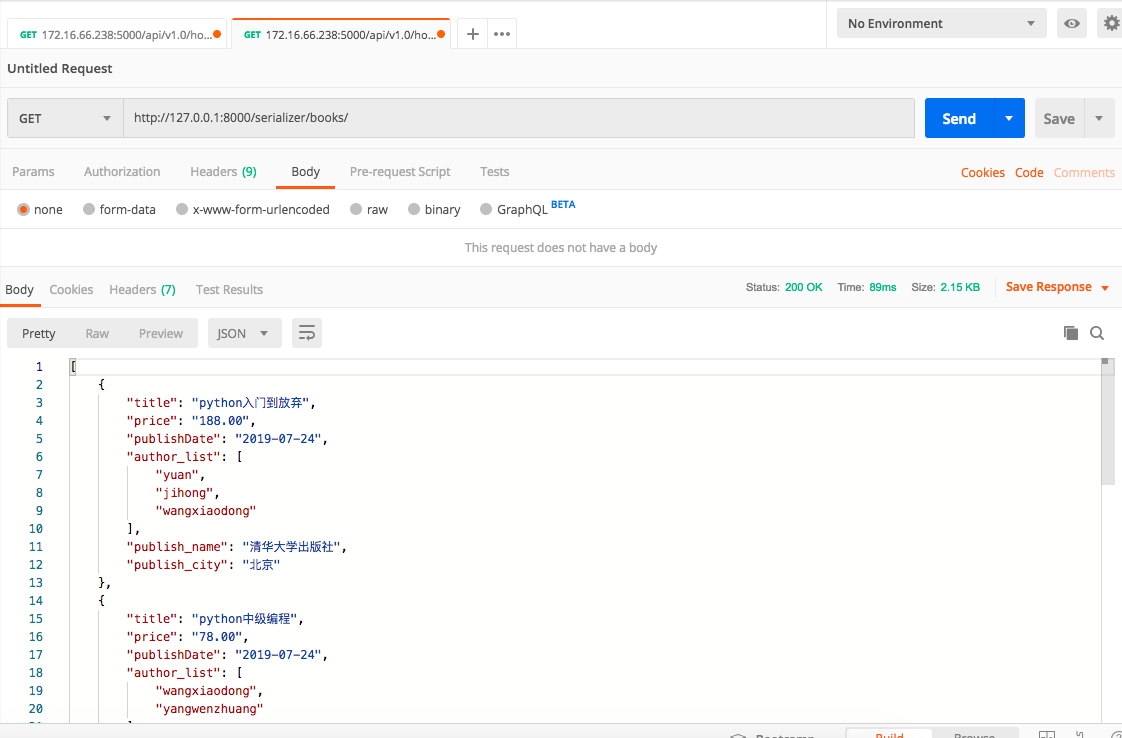Open the Code link

tap(1029, 173)
